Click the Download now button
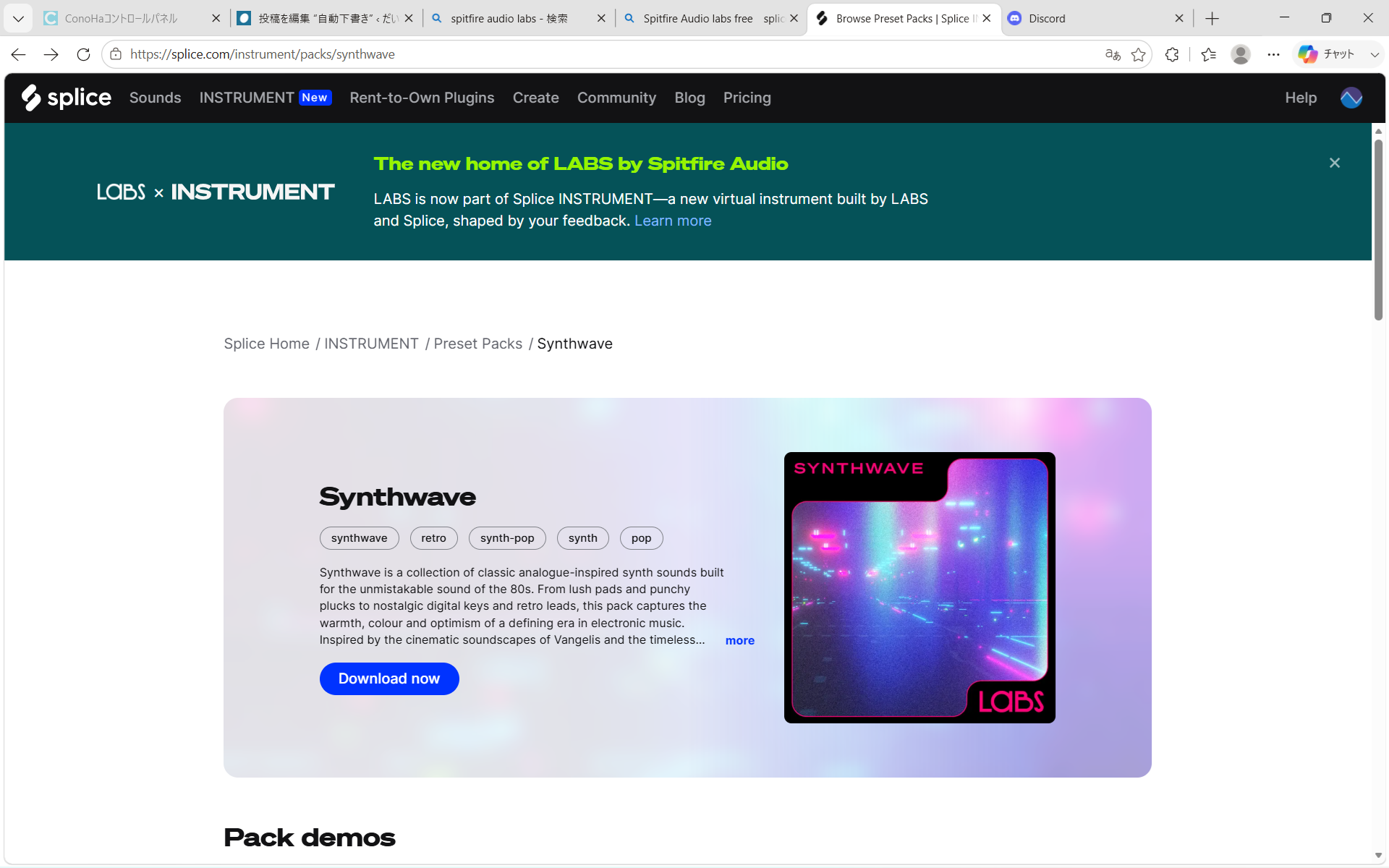The image size is (1389, 868). (x=389, y=678)
